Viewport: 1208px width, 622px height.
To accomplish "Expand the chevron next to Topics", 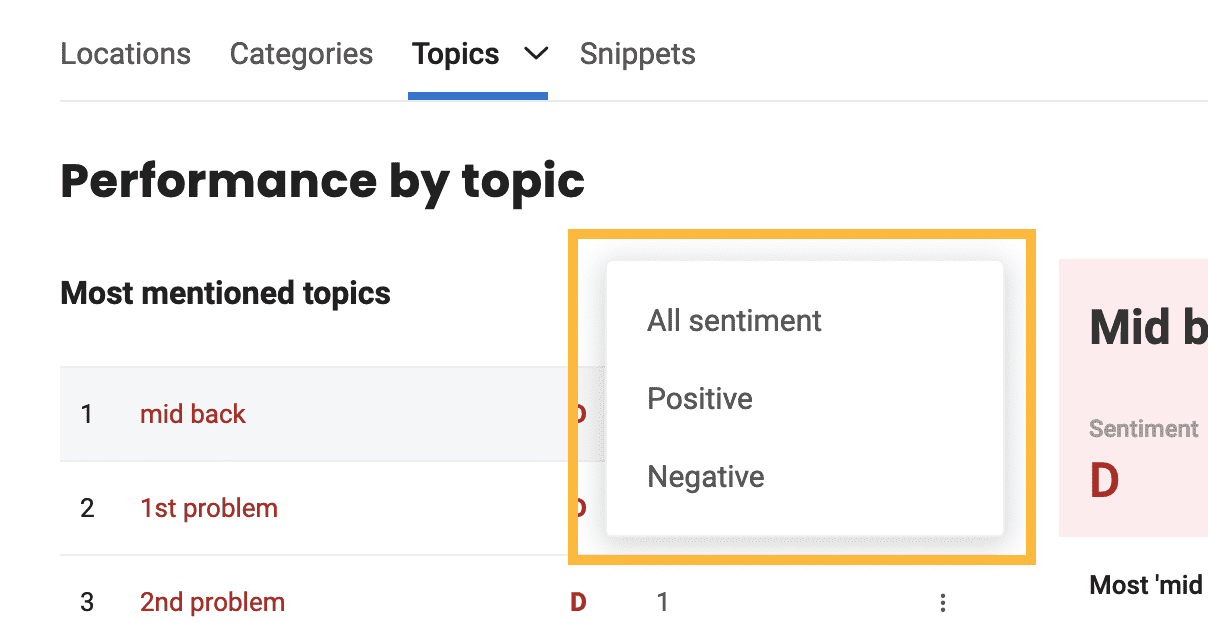I will tap(537, 53).
